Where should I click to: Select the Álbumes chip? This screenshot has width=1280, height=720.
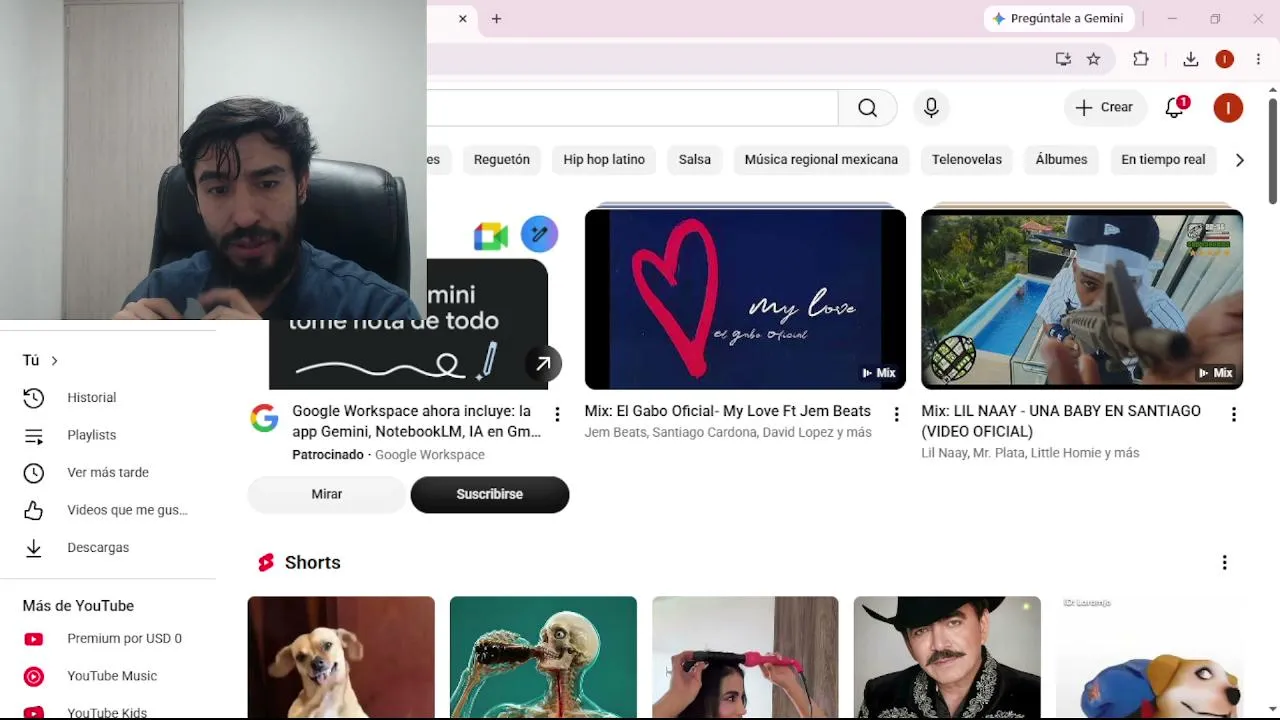(1061, 160)
